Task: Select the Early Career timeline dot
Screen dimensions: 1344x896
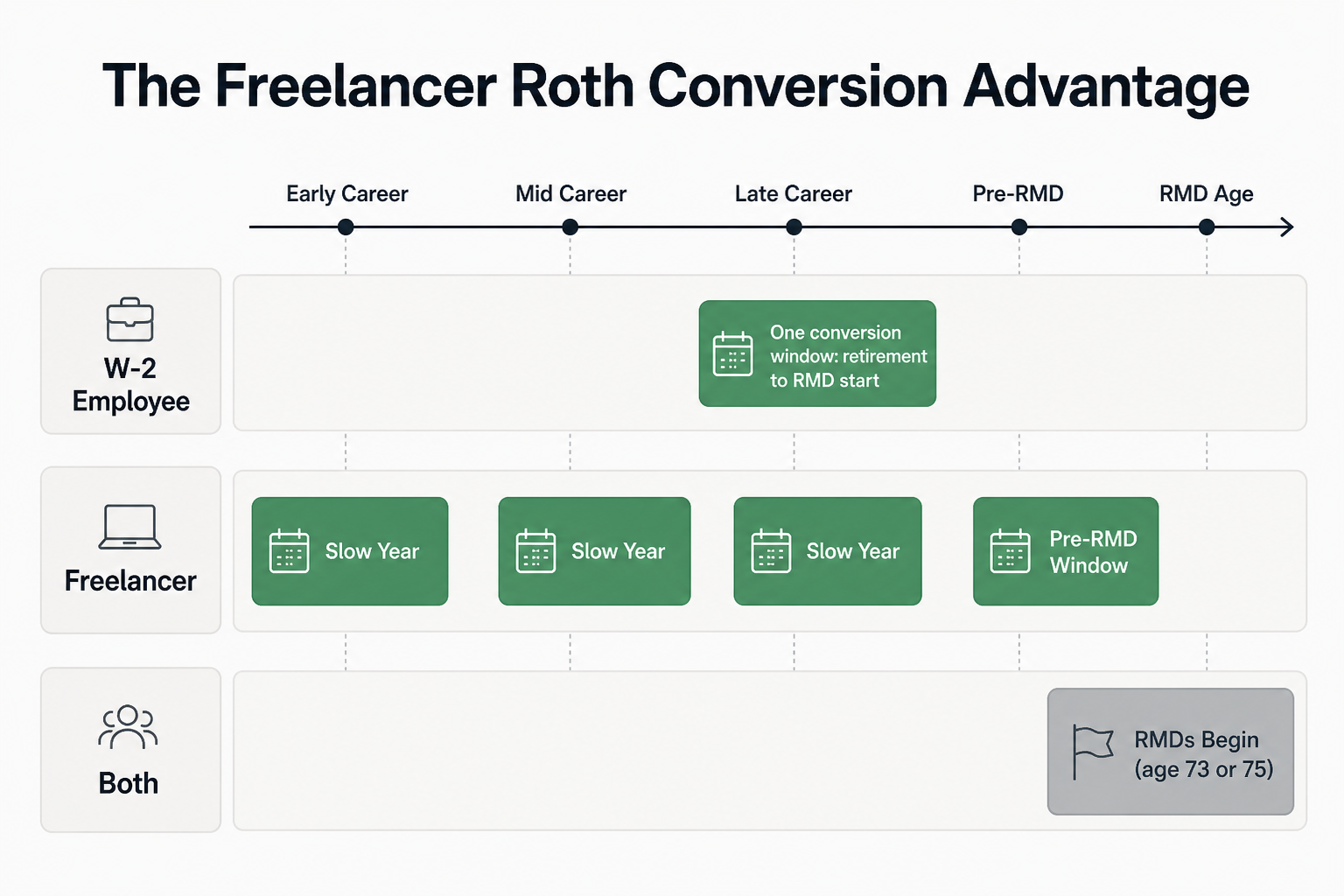Action: [346, 227]
